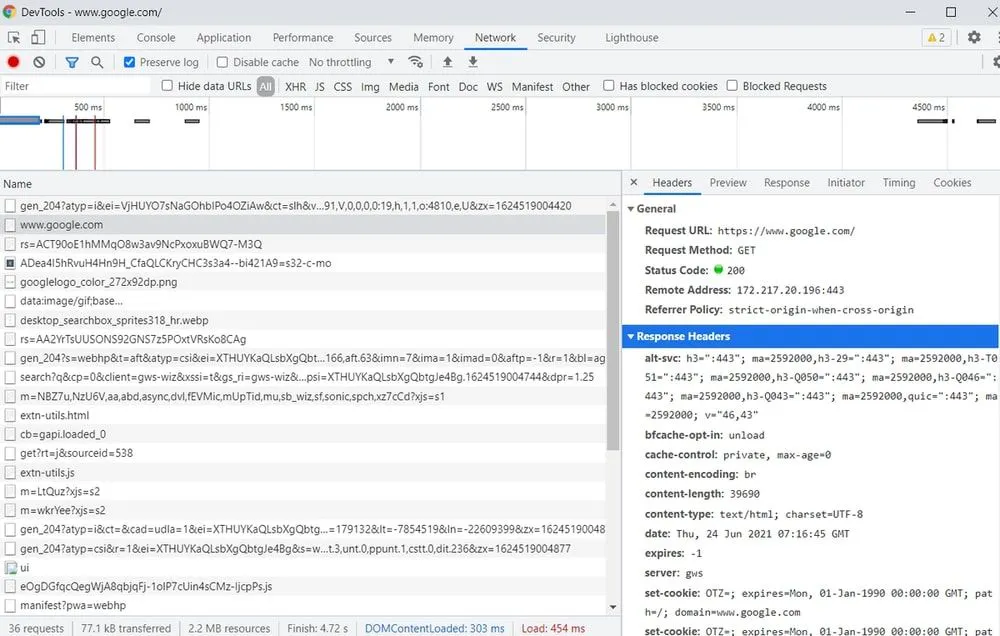Open the network search panel
The height and width of the screenshot is (636, 1000).
[97, 61]
